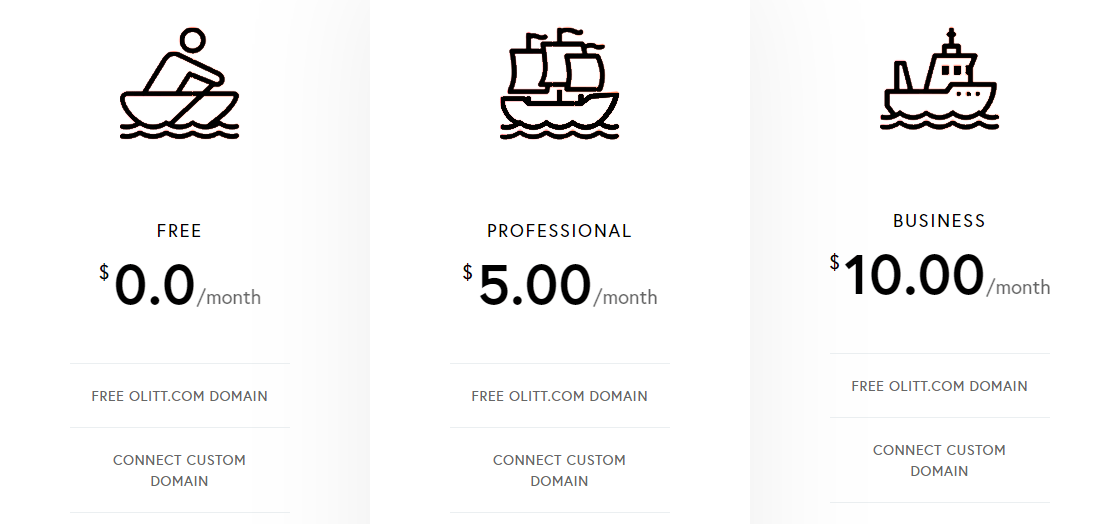The image size is (1101, 524).
Task: Click Connect Custom Domain under Business plan
Action: [x=939, y=460]
